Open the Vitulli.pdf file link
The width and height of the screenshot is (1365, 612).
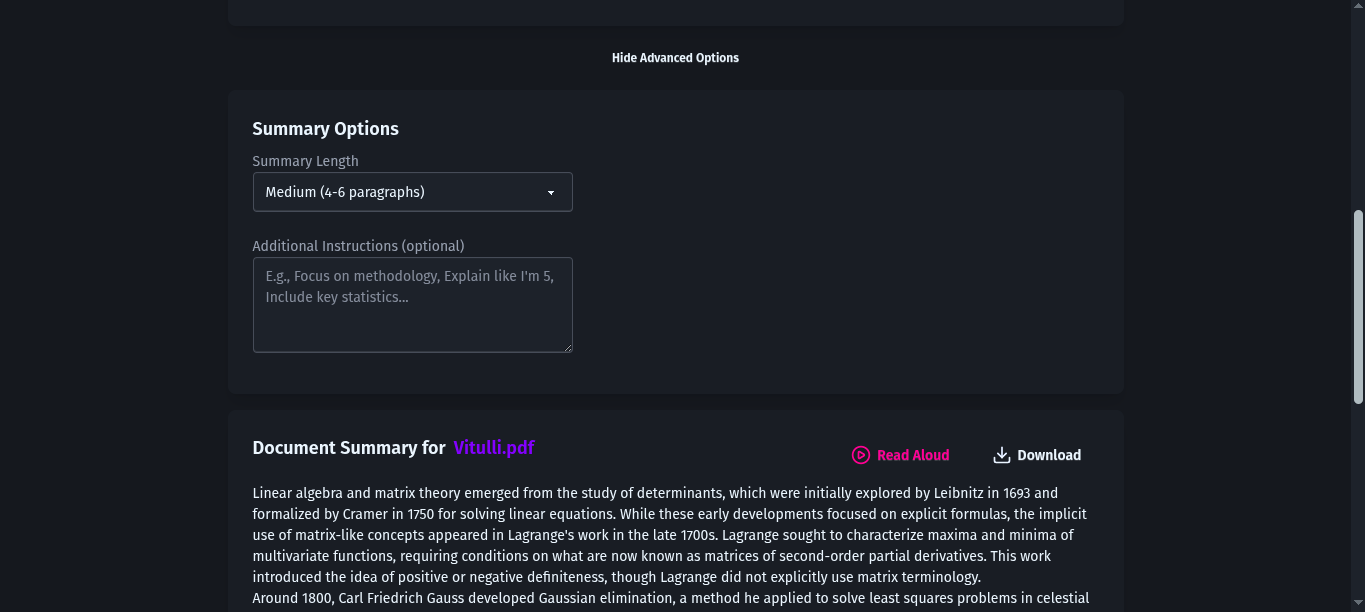493,447
